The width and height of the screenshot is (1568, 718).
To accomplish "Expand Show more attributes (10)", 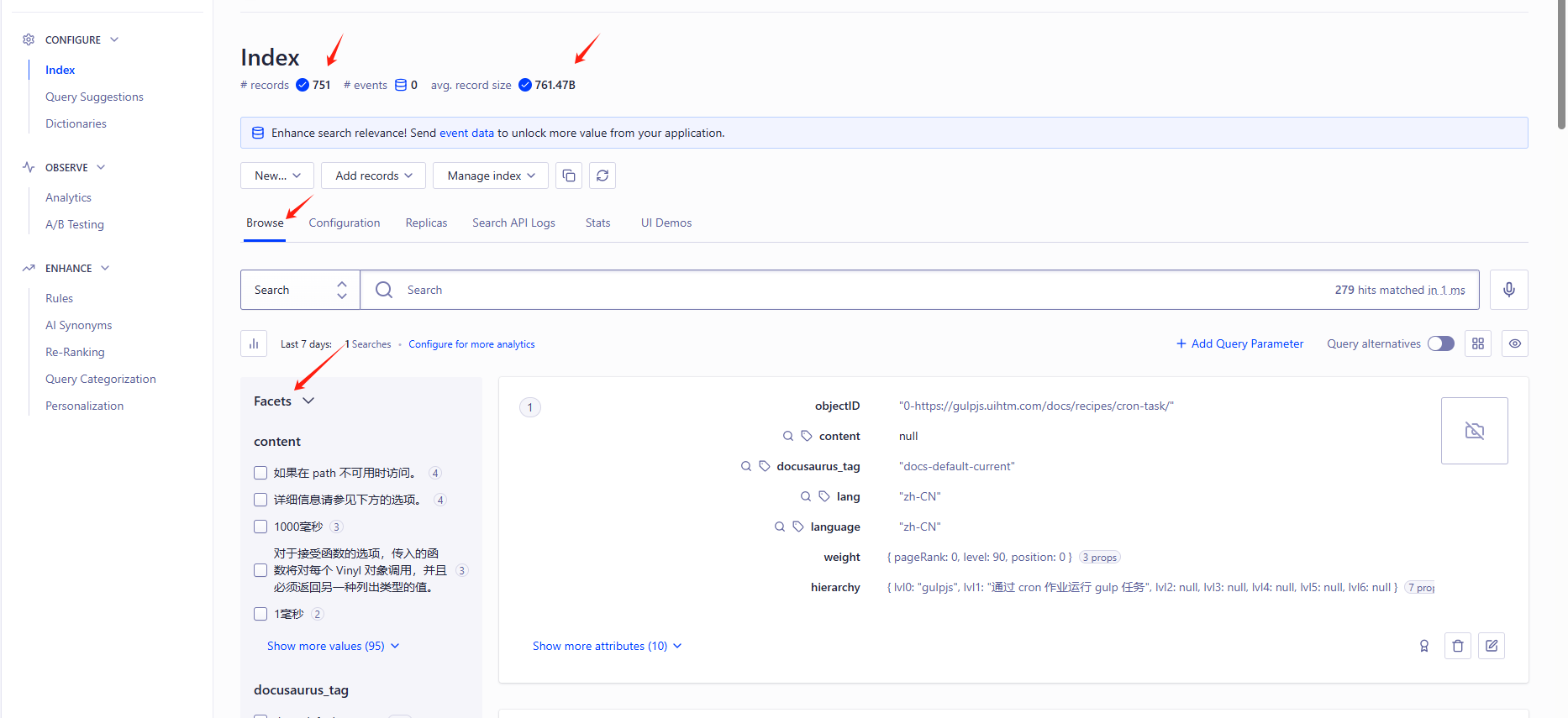I will (607, 646).
